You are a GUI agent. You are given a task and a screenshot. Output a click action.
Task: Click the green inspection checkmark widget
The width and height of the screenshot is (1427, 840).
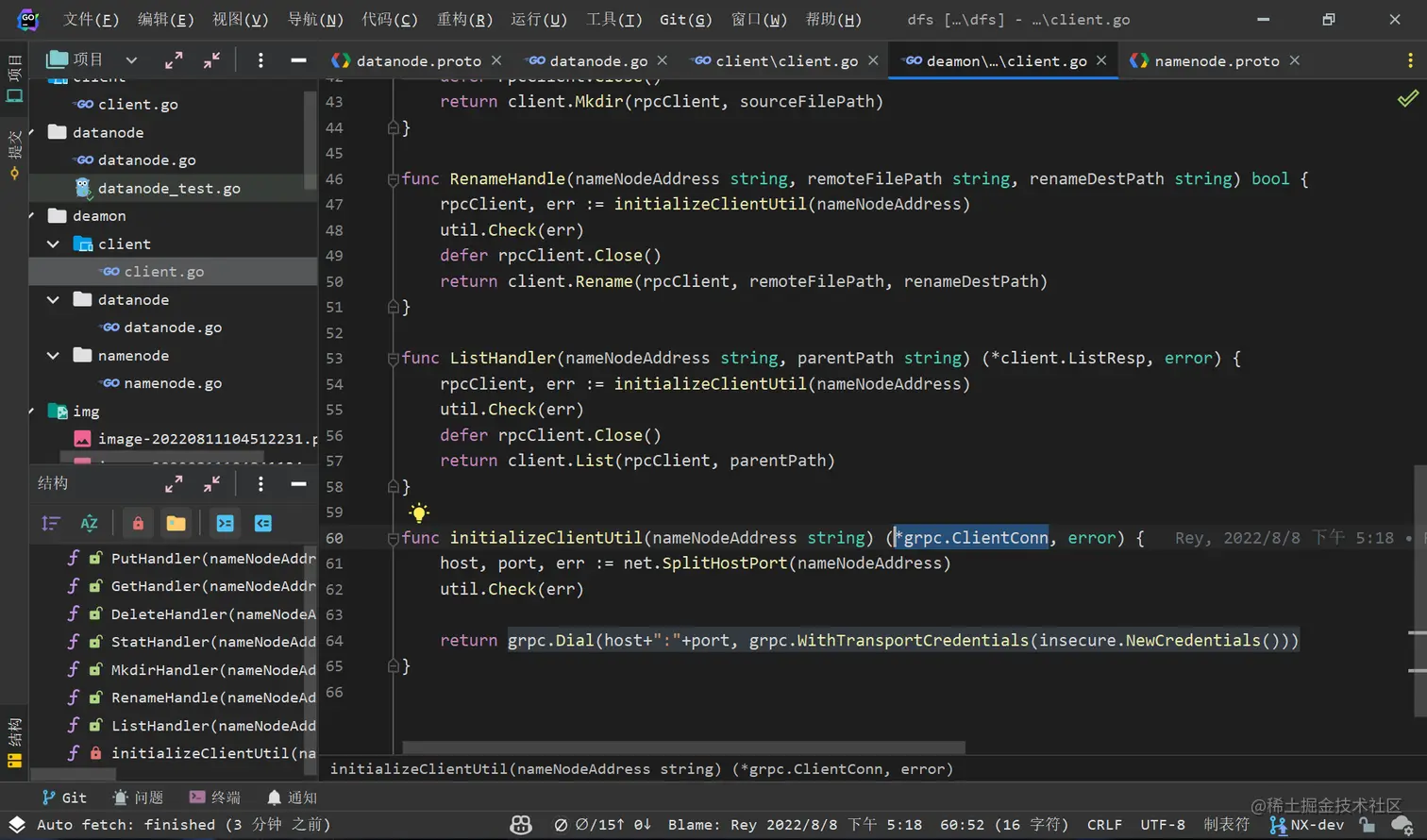pos(1407,97)
